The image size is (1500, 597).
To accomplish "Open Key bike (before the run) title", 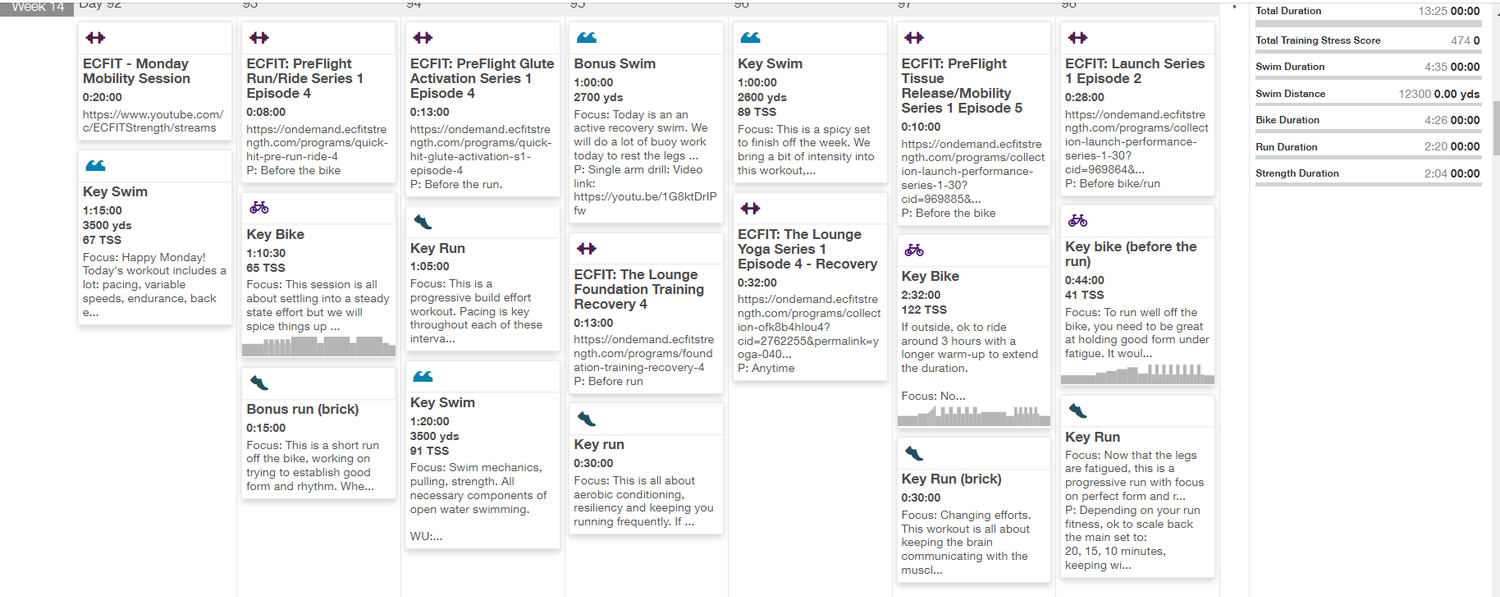I will 1131,254.
